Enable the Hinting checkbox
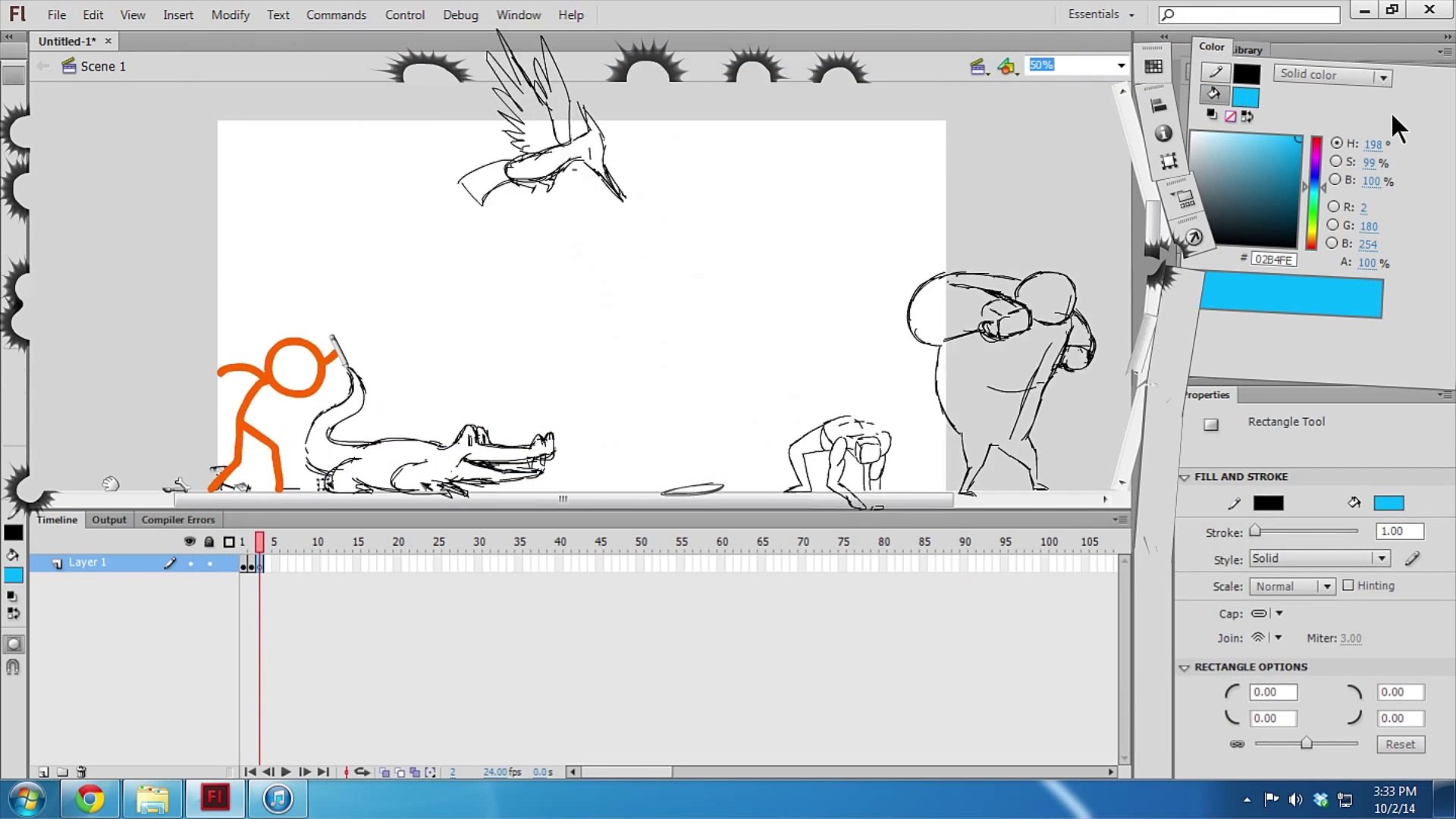This screenshot has height=819, width=1456. (x=1348, y=585)
